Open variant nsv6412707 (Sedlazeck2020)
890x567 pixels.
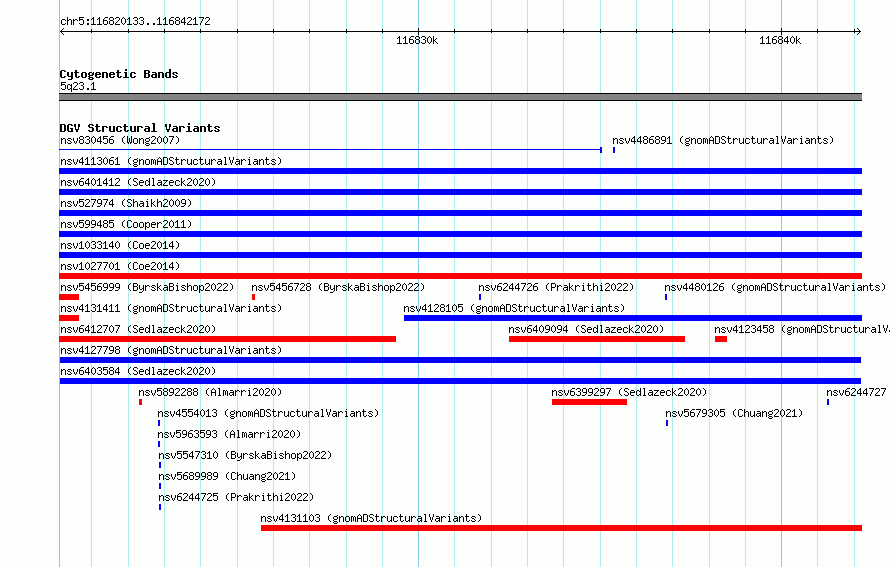pos(138,329)
